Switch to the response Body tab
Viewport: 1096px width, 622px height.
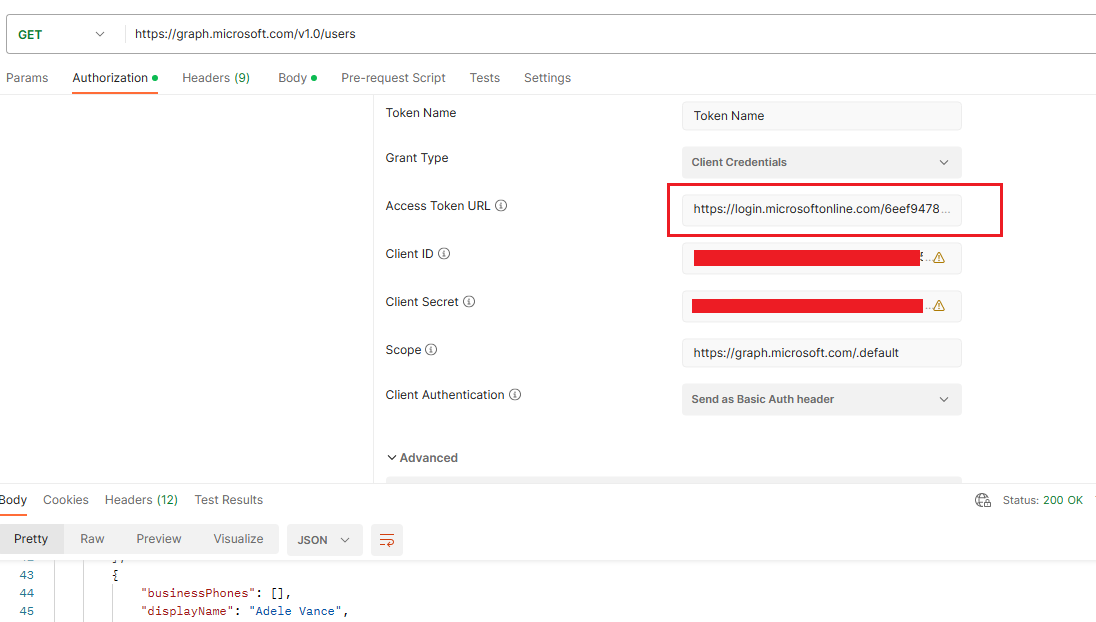coord(13,500)
